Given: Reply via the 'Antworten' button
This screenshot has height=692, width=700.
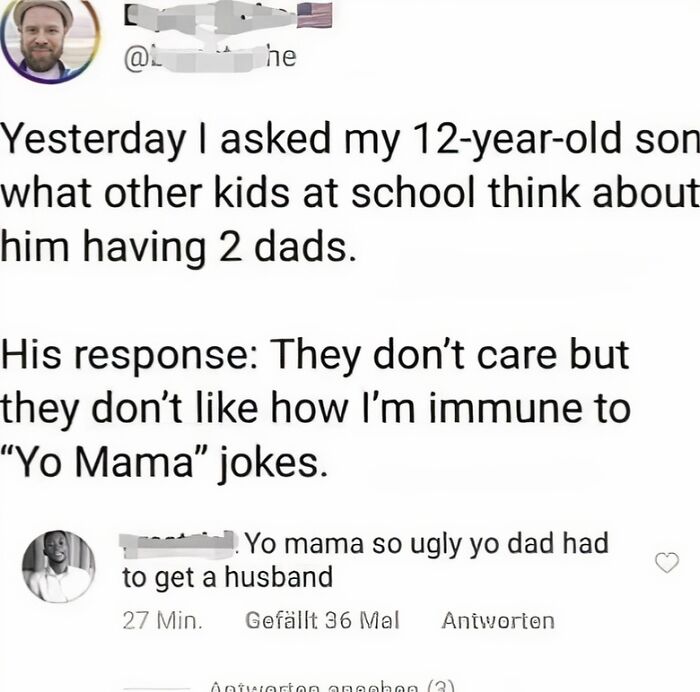Looking at the screenshot, I should (497, 620).
